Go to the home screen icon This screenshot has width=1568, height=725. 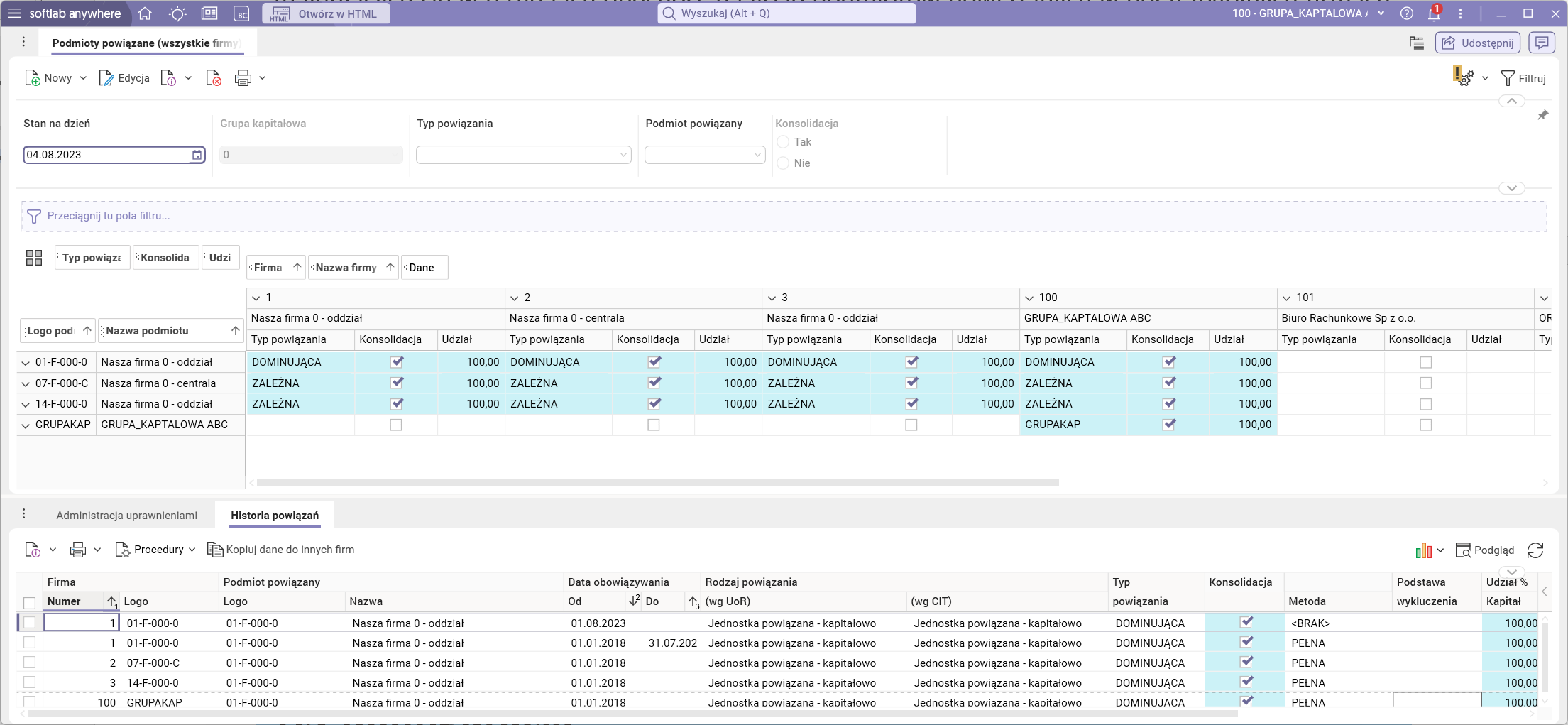[145, 13]
